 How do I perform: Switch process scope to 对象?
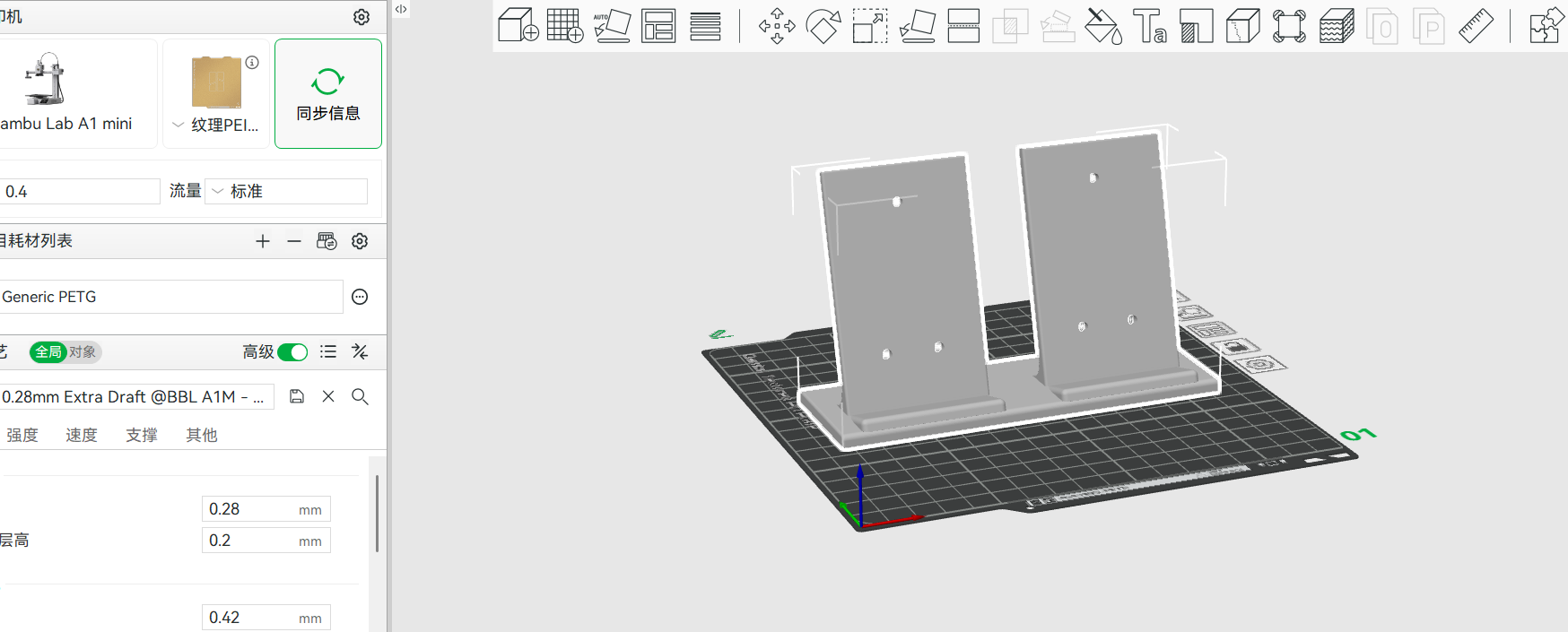point(83,352)
